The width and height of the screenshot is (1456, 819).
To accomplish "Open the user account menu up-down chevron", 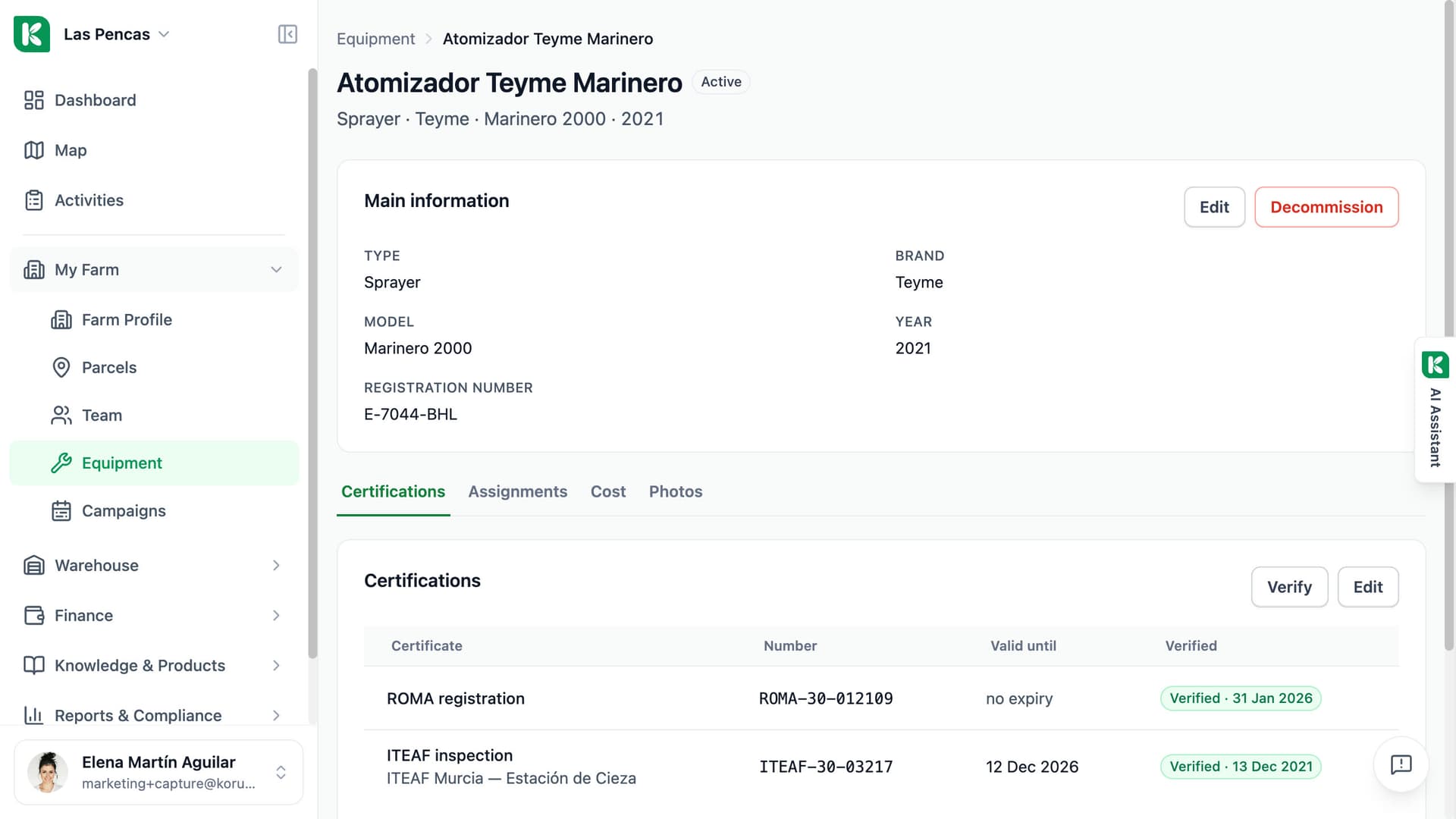I will click(x=281, y=772).
